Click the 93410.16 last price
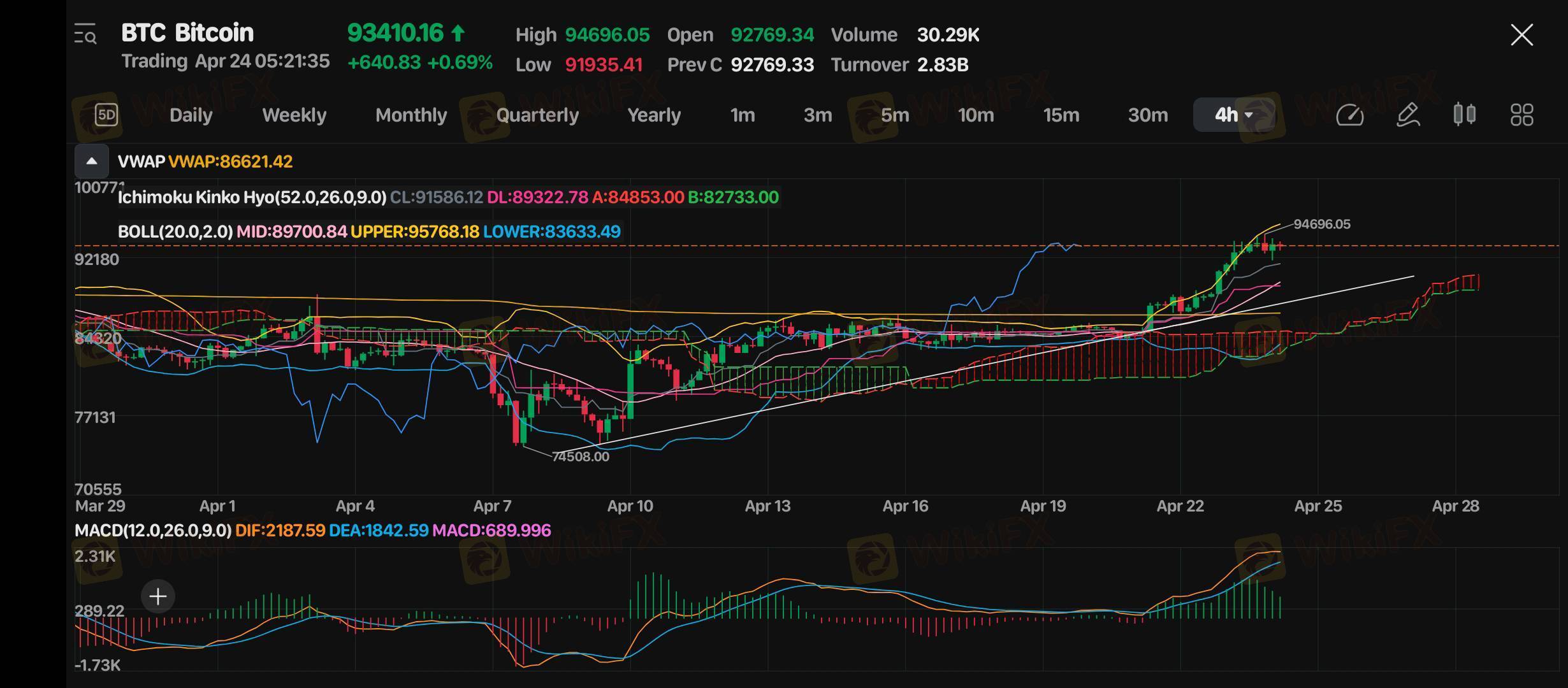 395,33
